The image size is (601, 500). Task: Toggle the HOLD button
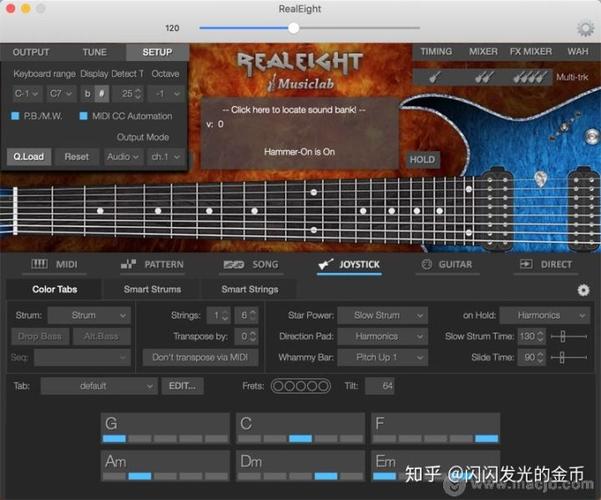click(422, 160)
